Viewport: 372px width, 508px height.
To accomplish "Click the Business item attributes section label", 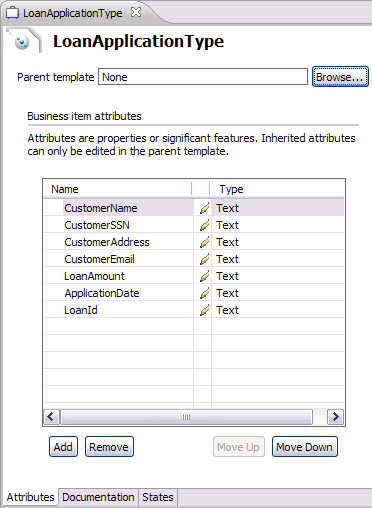I will (x=84, y=116).
